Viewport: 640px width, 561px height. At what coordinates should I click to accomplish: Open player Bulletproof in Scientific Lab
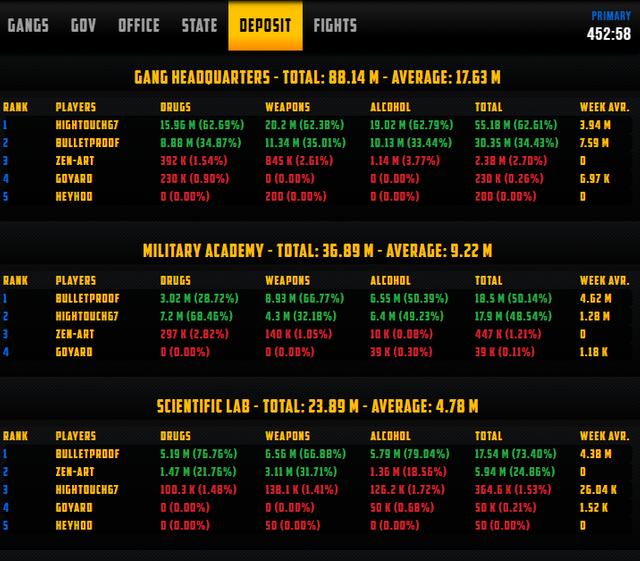tap(88, 454)
